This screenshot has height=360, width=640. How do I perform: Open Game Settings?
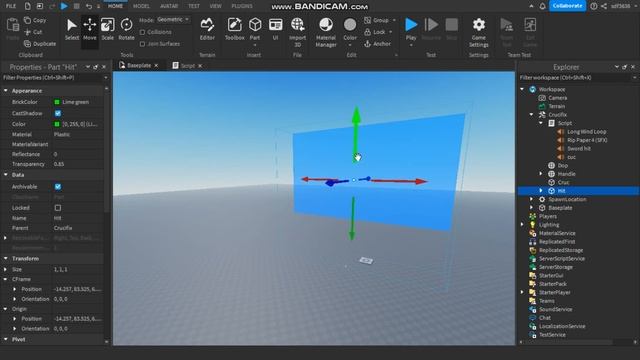[478, 32]
